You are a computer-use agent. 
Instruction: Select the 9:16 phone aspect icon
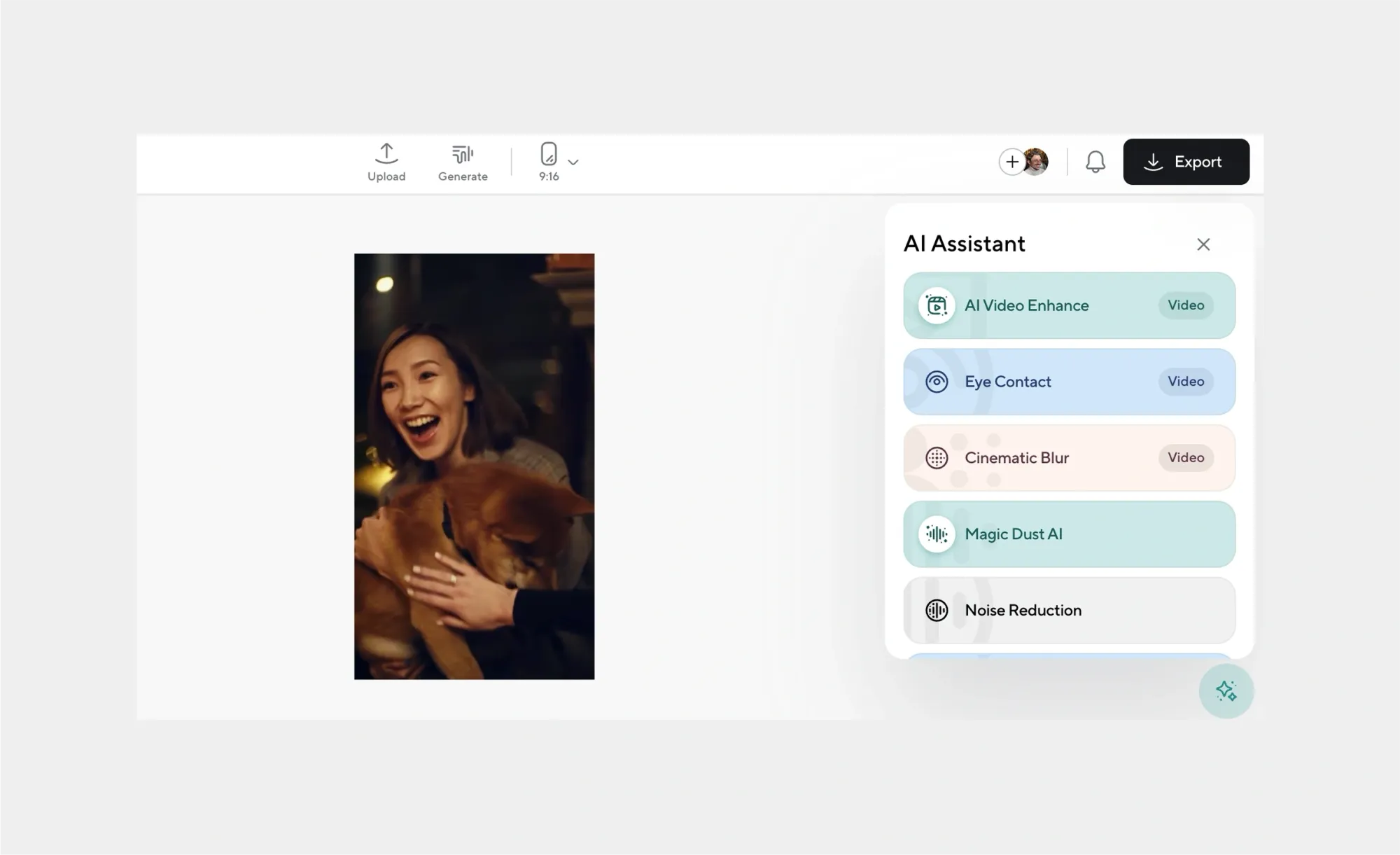(x=549, y=153)
